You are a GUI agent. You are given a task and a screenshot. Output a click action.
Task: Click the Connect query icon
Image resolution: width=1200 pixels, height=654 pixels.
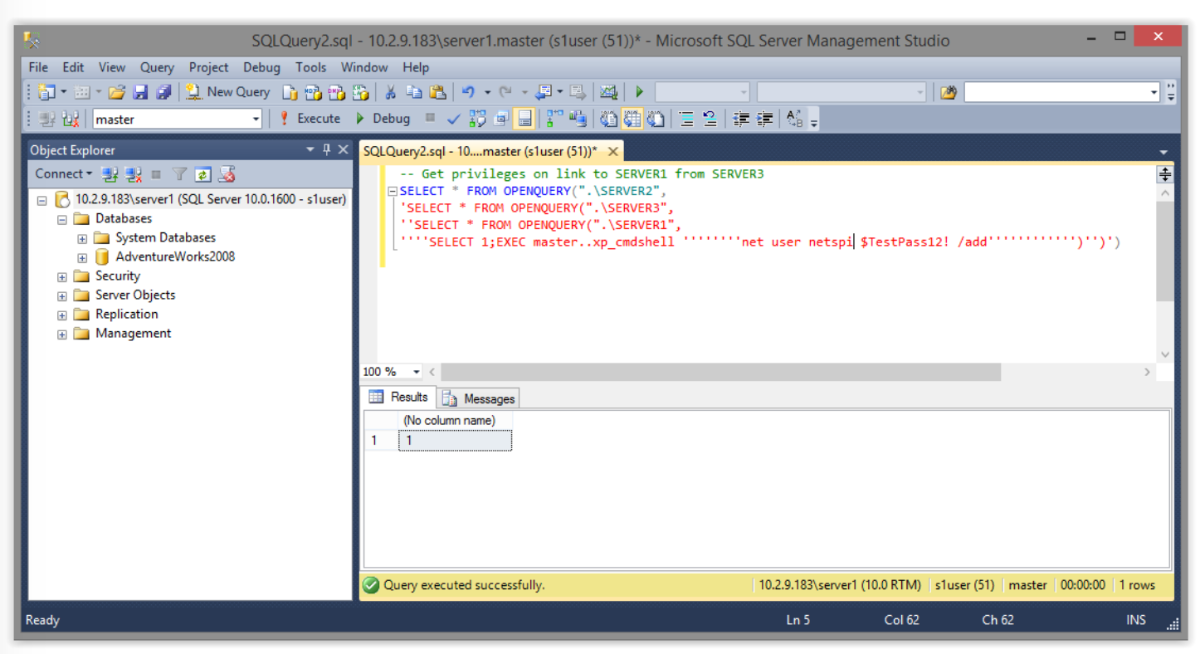click(47, 118)
